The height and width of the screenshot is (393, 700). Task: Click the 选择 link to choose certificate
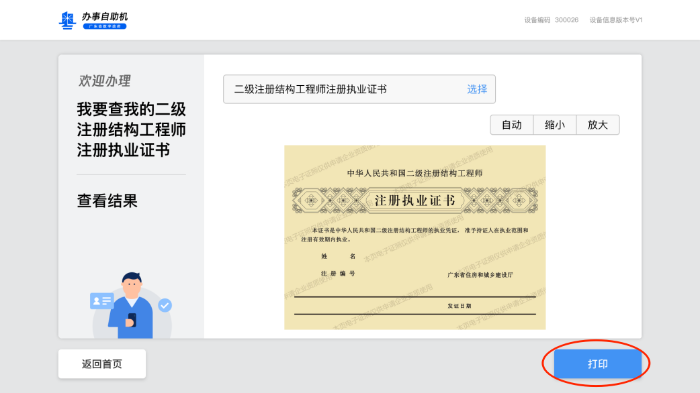(477, 89)
